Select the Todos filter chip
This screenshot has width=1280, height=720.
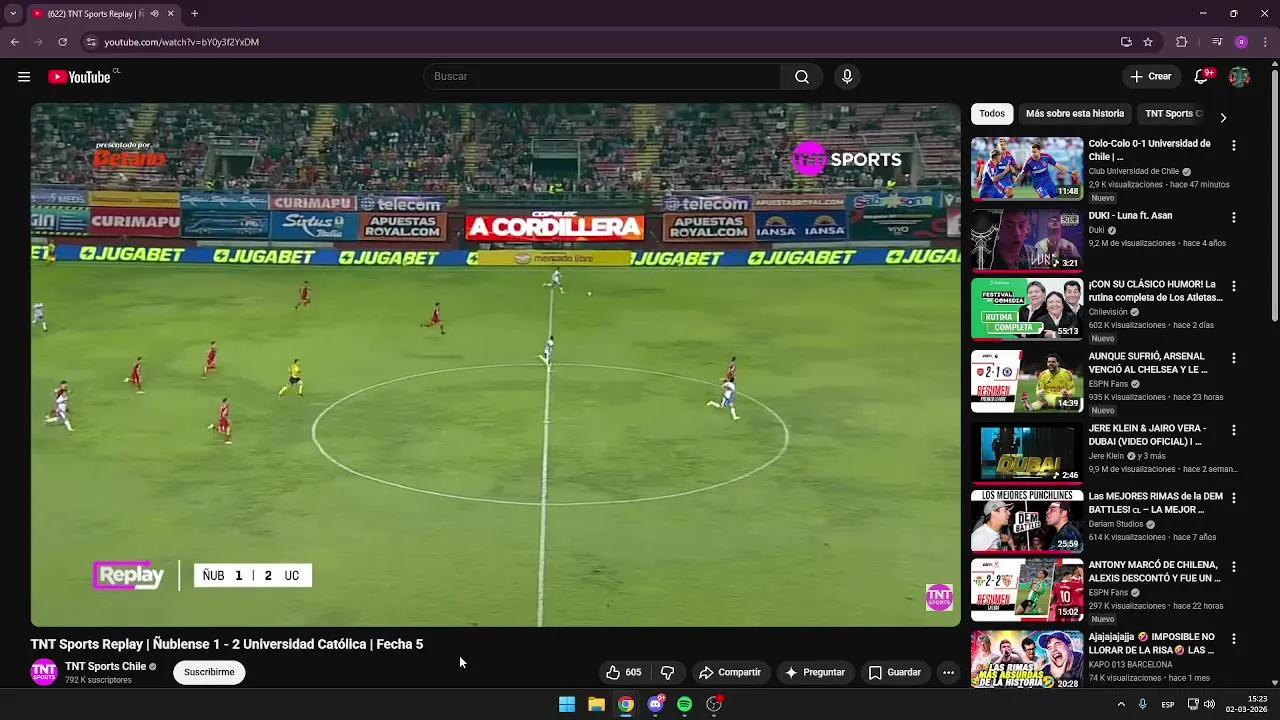pos(992,114)
